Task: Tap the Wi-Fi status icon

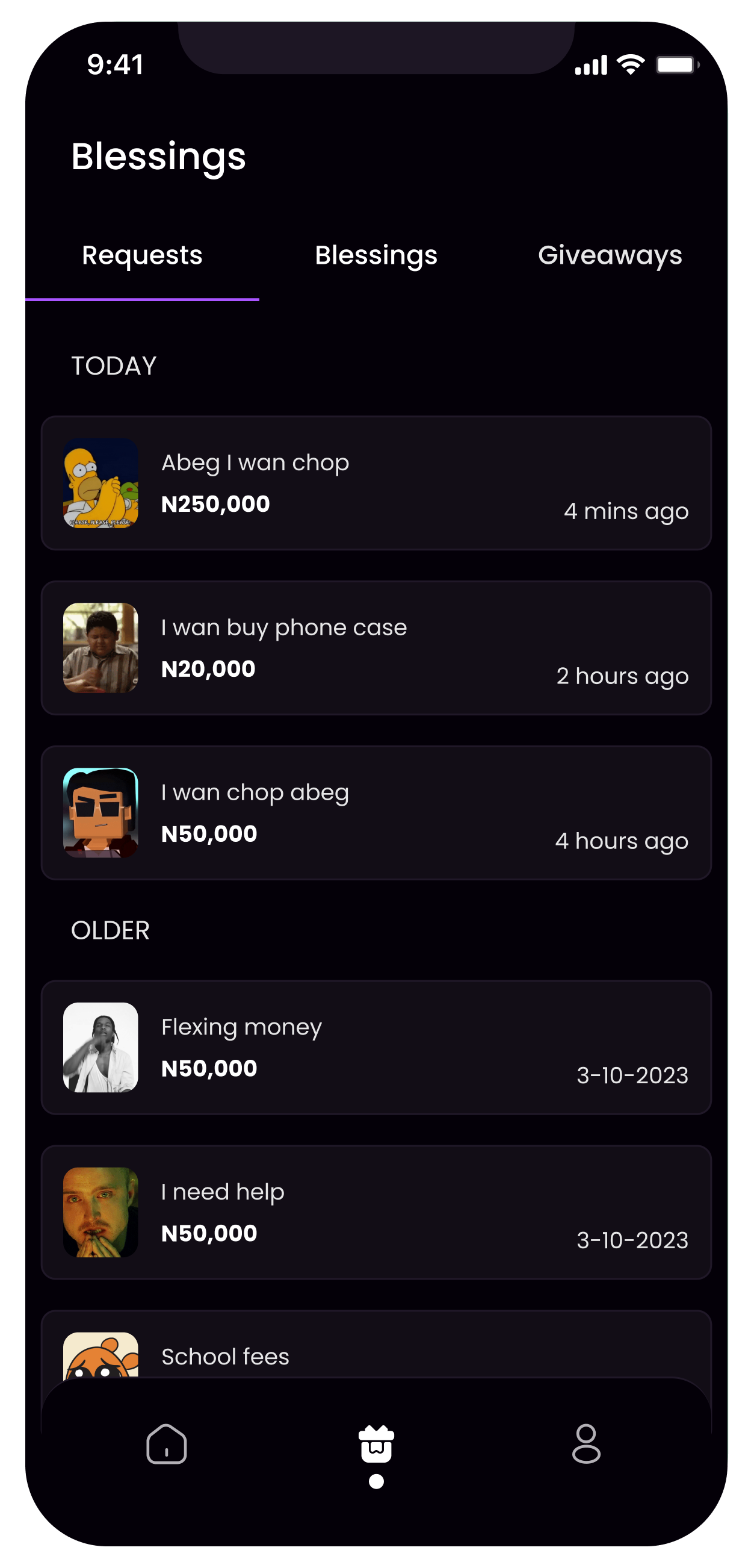Action: (631, 64)
